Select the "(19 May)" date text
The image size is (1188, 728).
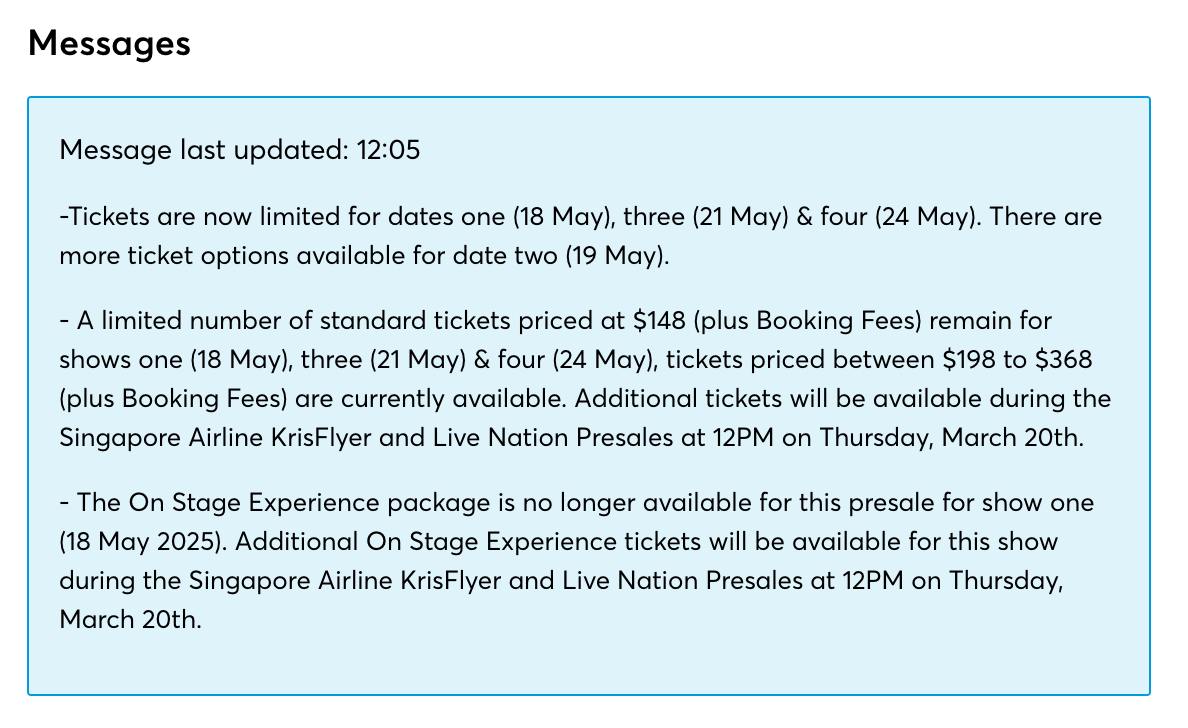[617, 256]
